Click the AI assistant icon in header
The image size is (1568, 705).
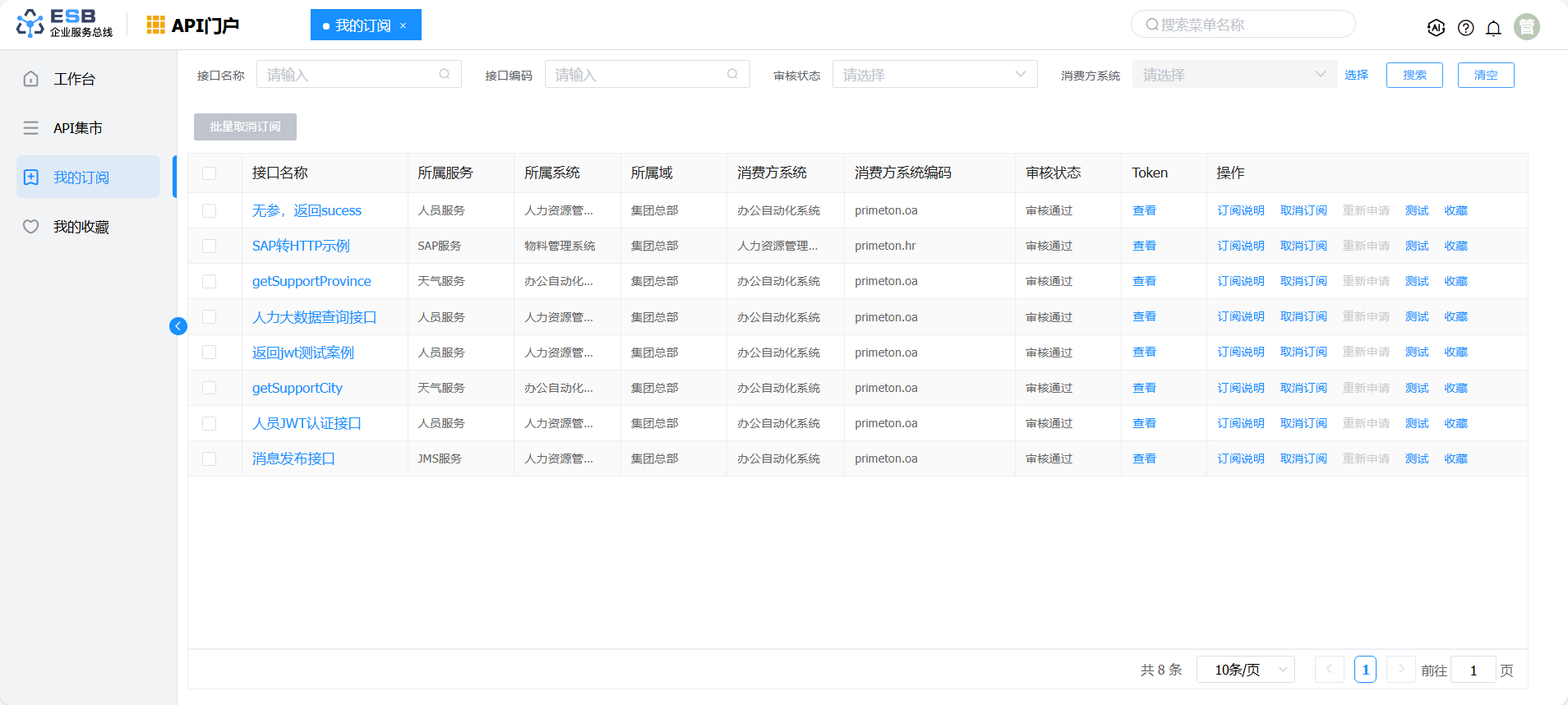1436,28
